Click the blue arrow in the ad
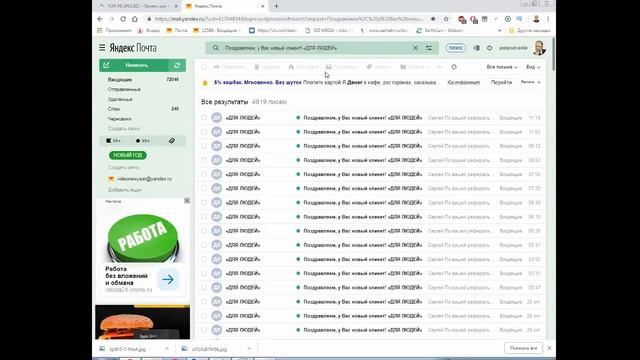Viewport: 640px width, 360px height. (168, 280)
